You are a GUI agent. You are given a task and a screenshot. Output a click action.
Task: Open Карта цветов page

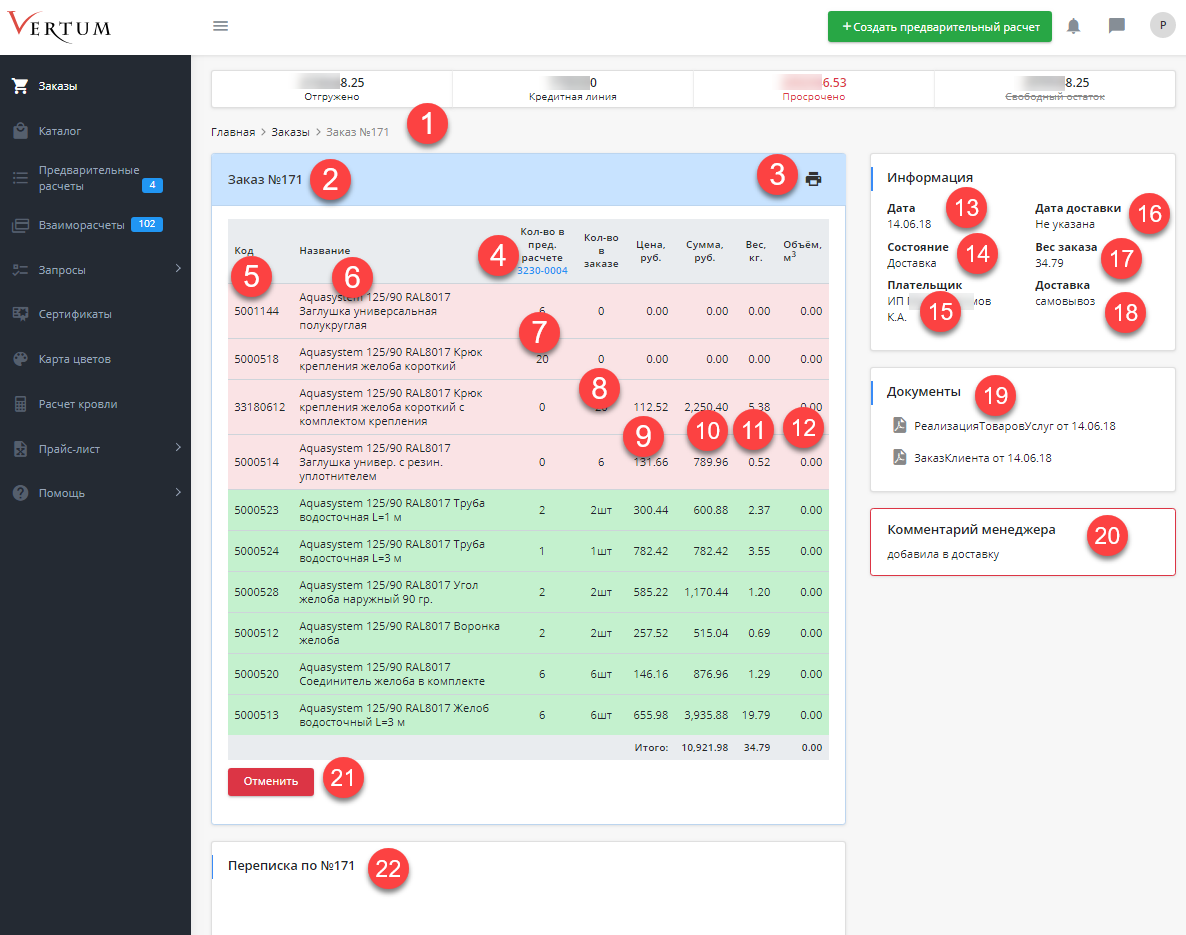[x=74, y=359]
